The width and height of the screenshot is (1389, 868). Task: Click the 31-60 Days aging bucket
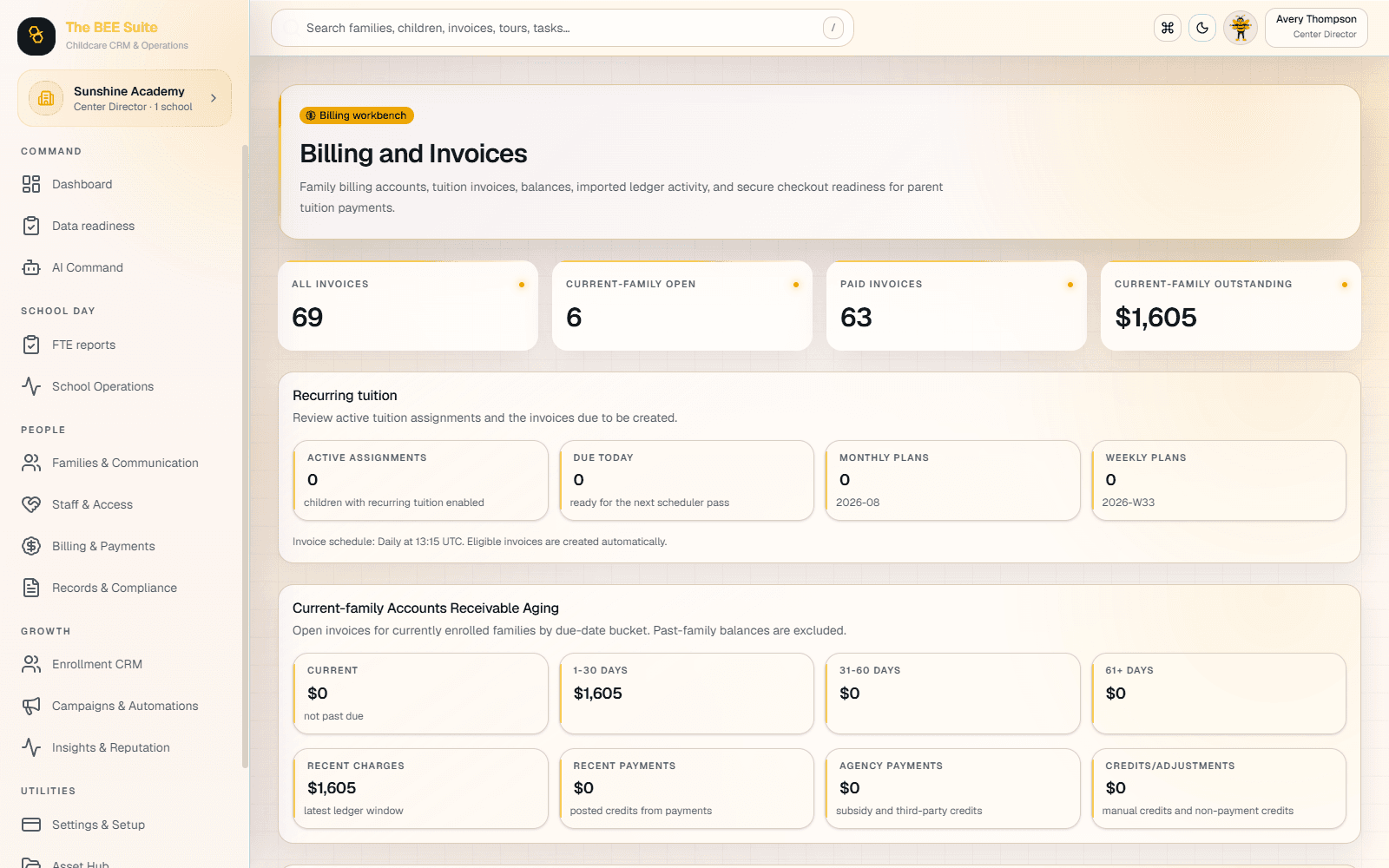(952, 694)
